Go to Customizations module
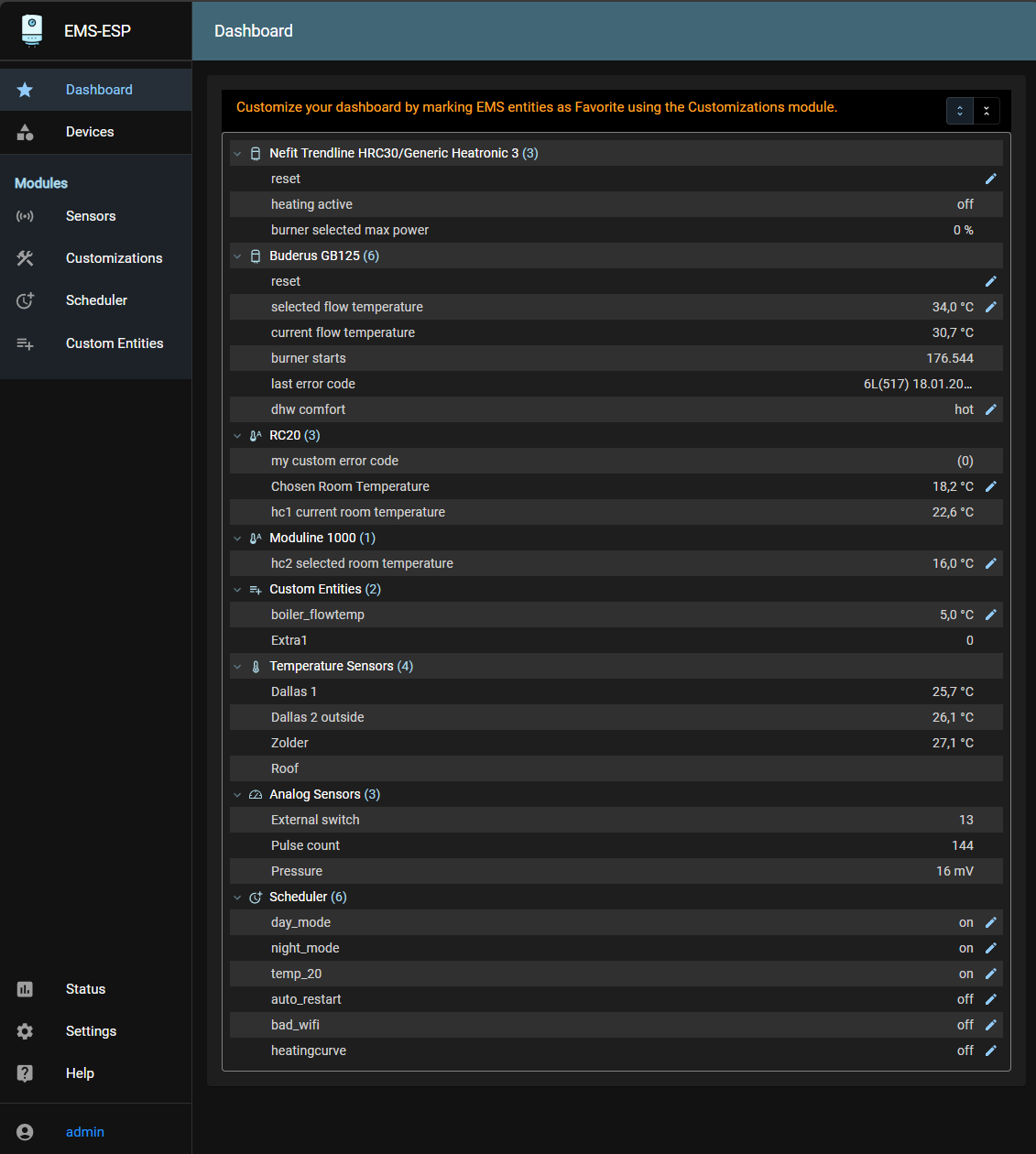 click(x=114, y=258)
